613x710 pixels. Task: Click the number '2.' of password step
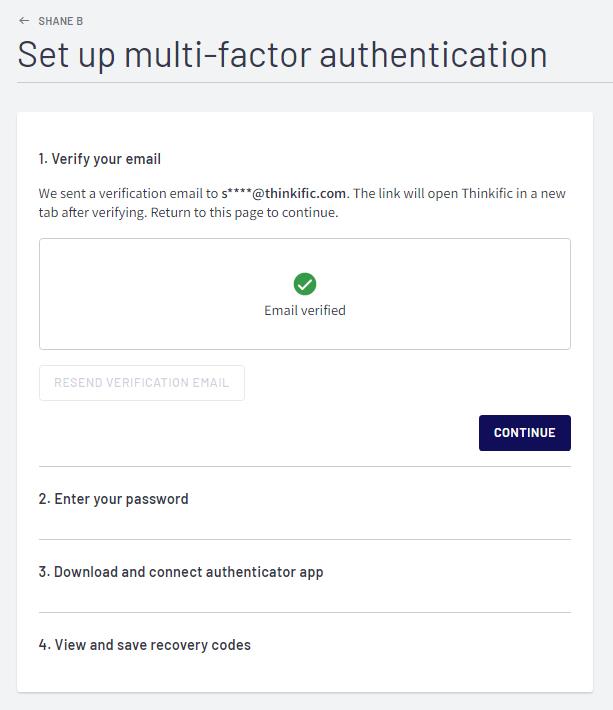(44, 499)
